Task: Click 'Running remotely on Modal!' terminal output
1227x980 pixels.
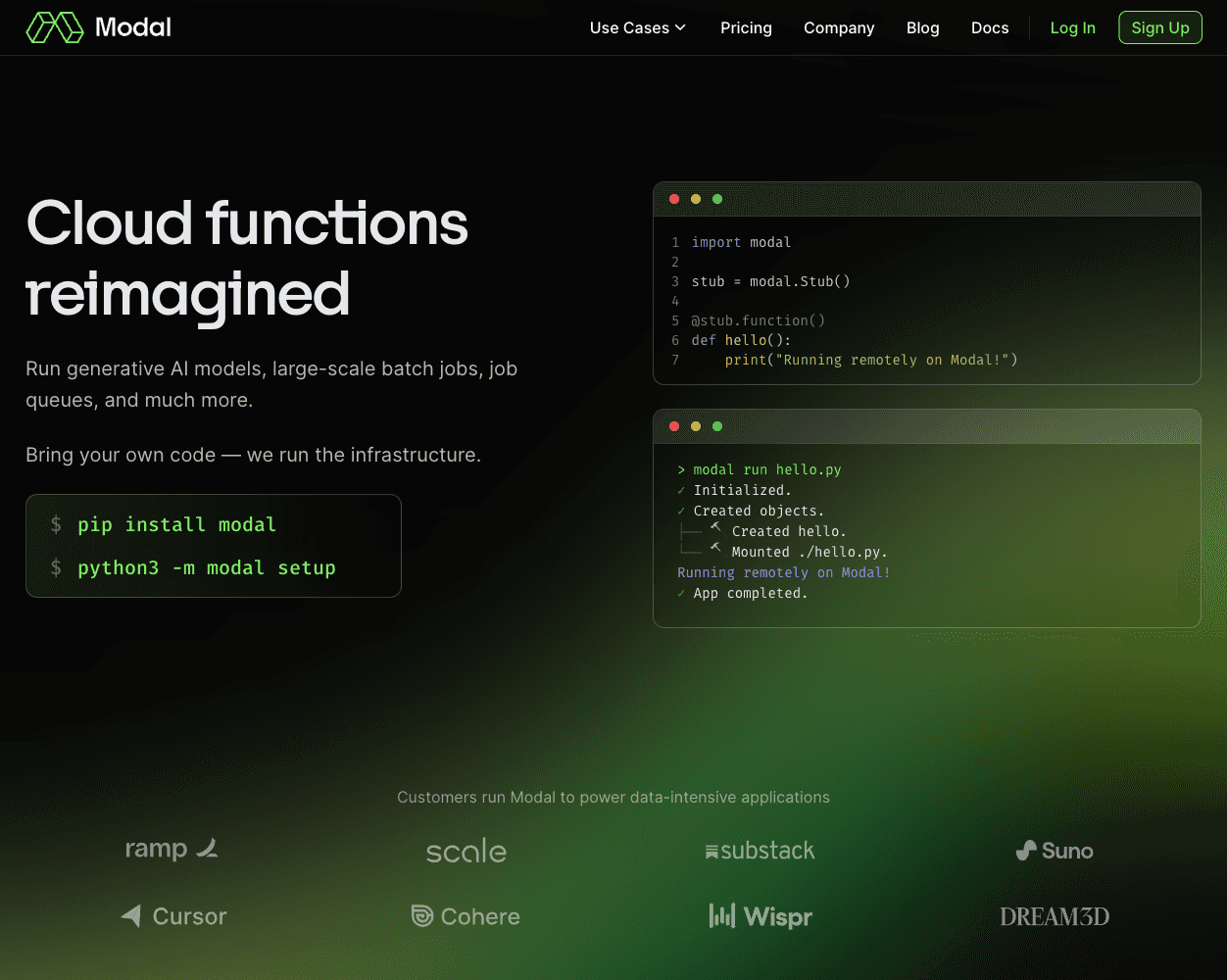Action: (x=784, y=572)
